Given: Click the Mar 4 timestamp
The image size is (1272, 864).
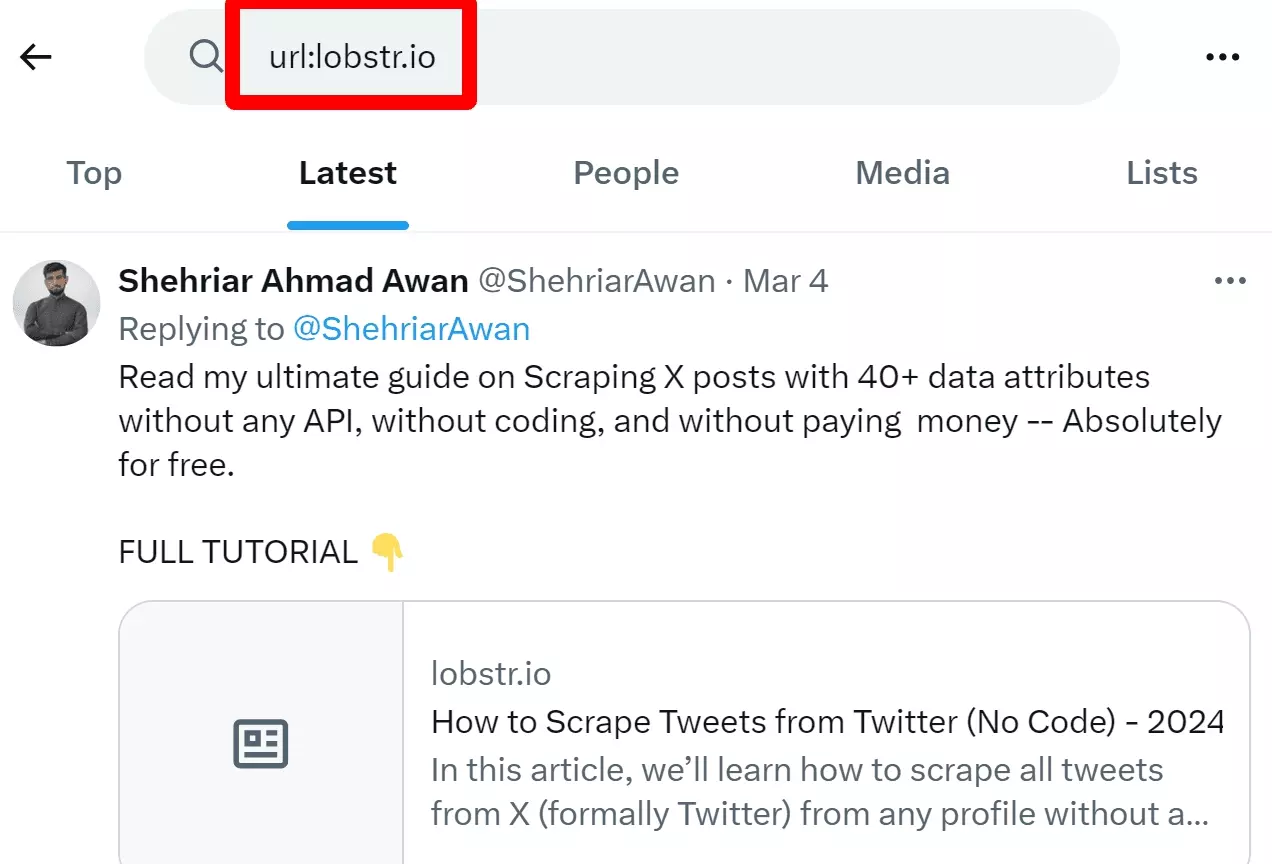Looking at the screenshot, I should (x=785, y=281).
